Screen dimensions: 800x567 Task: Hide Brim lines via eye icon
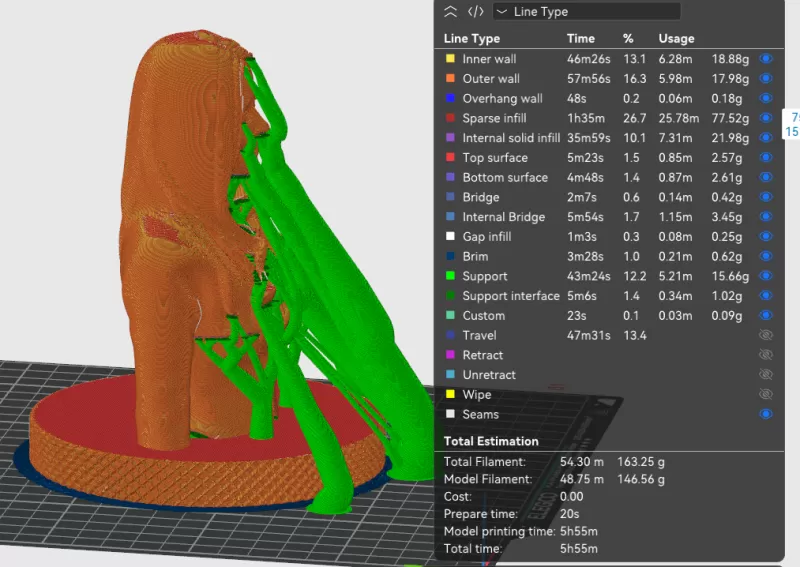(766, 256)
